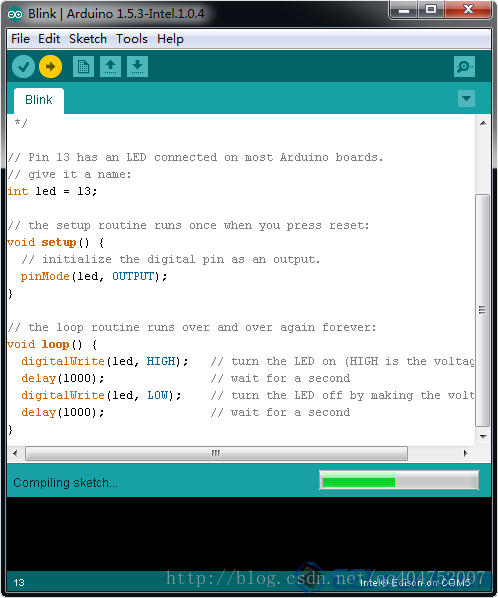
Task: Click line number 13 in status bar
Action: point(19,583)
